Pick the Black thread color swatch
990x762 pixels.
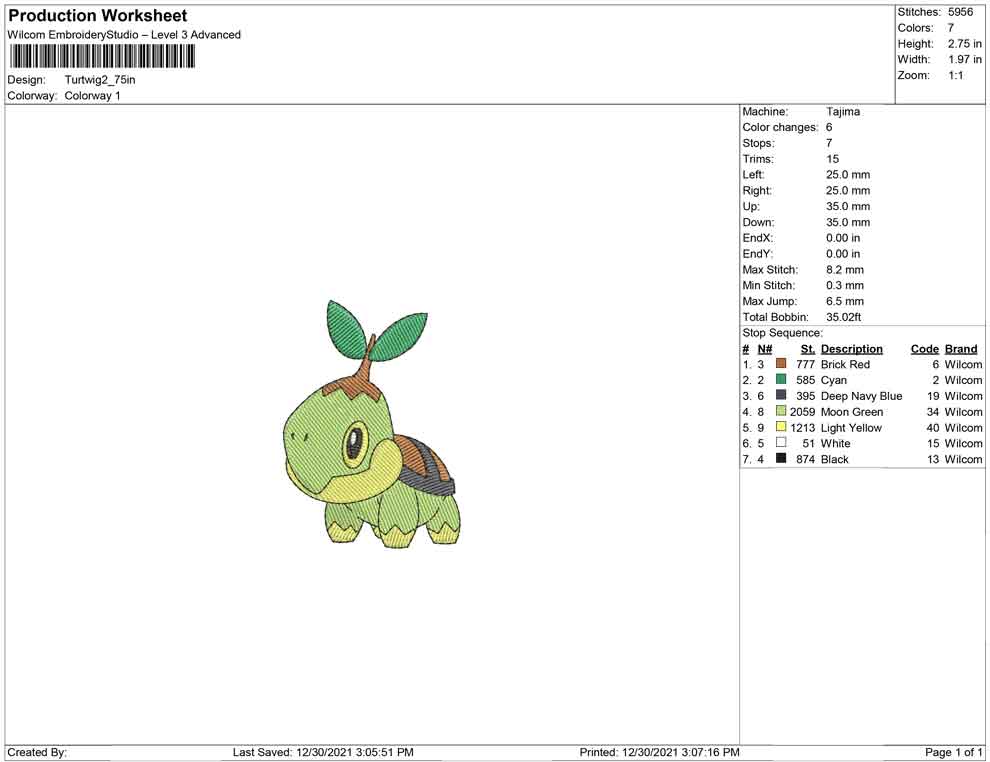(x=781, y=458)
